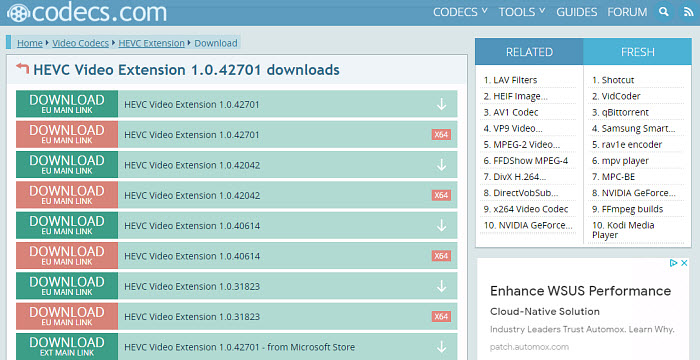This screenshot has height=360, width=700.
Task: Open MPC-BE fresh link
Action: (618, 176)
